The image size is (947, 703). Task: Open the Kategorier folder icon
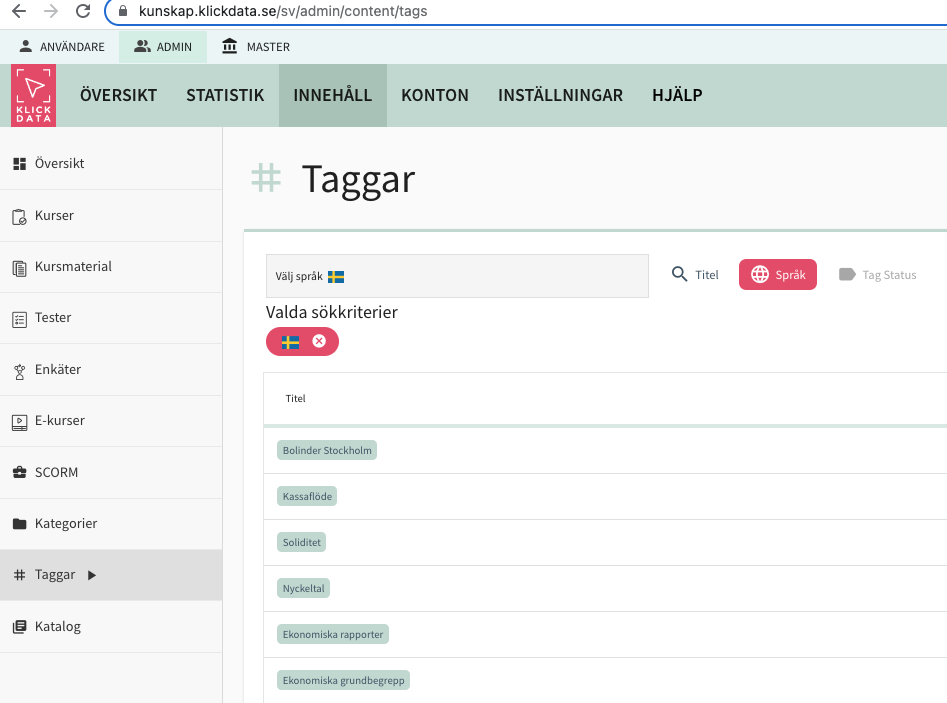(18, 523)
